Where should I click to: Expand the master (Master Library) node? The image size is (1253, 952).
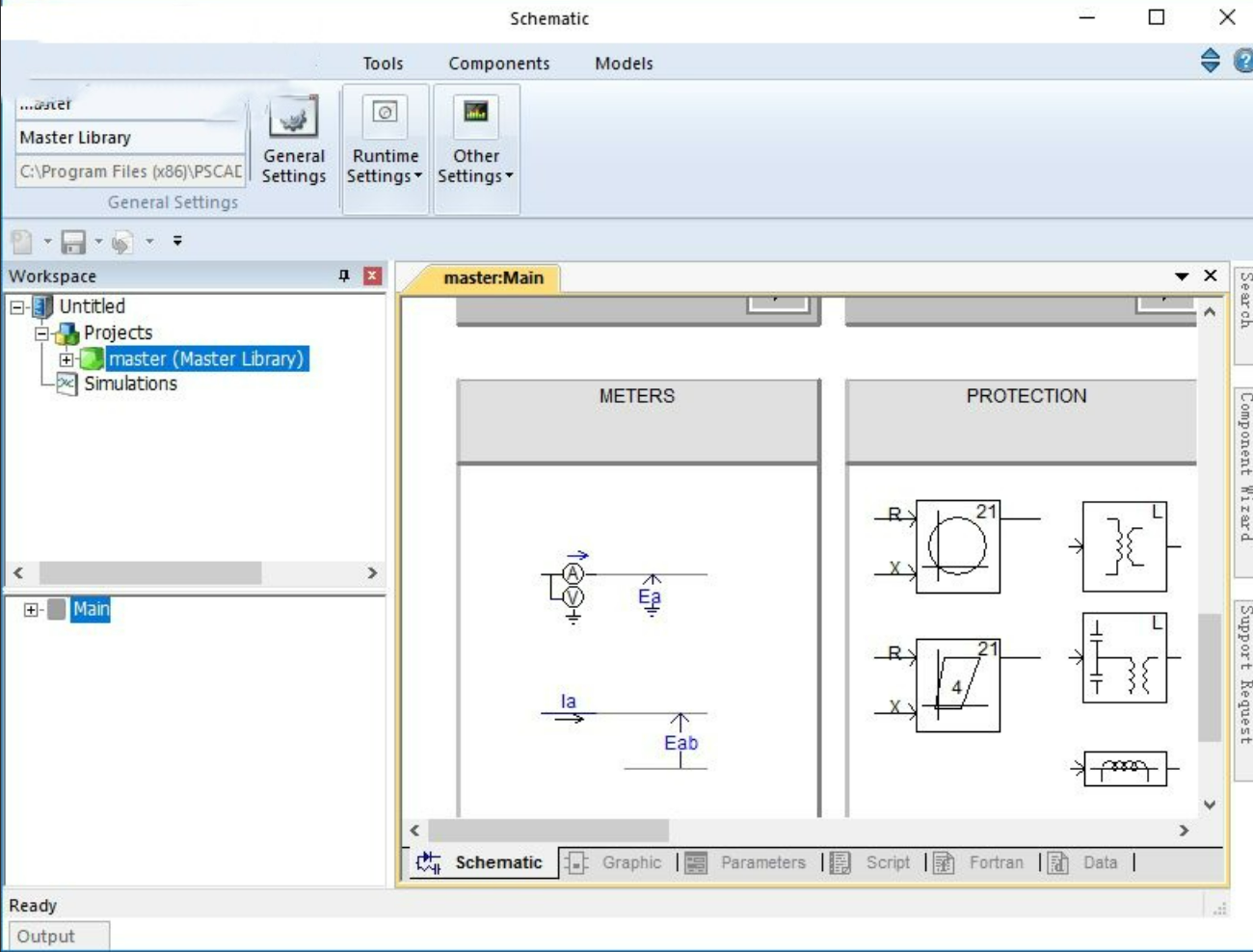(x=67, y=359)
